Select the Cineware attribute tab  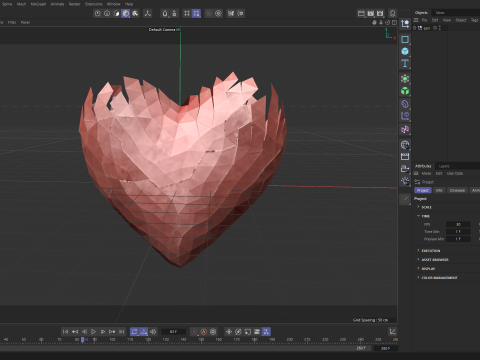(457, 190)
